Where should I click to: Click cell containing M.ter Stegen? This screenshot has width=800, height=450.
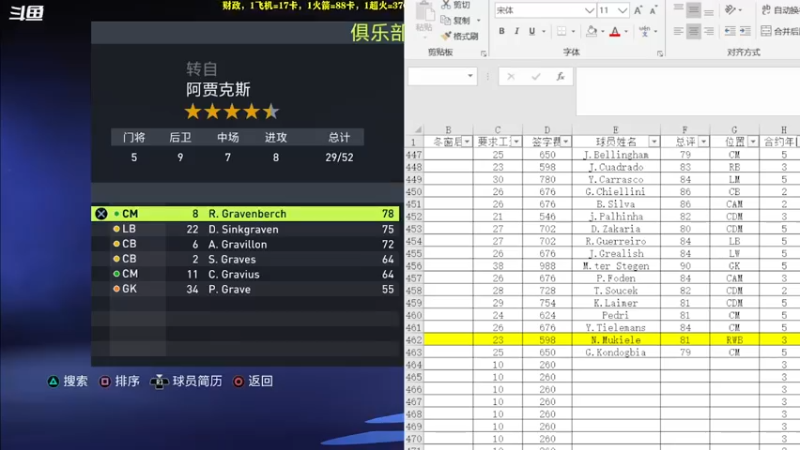coord(616,266)
